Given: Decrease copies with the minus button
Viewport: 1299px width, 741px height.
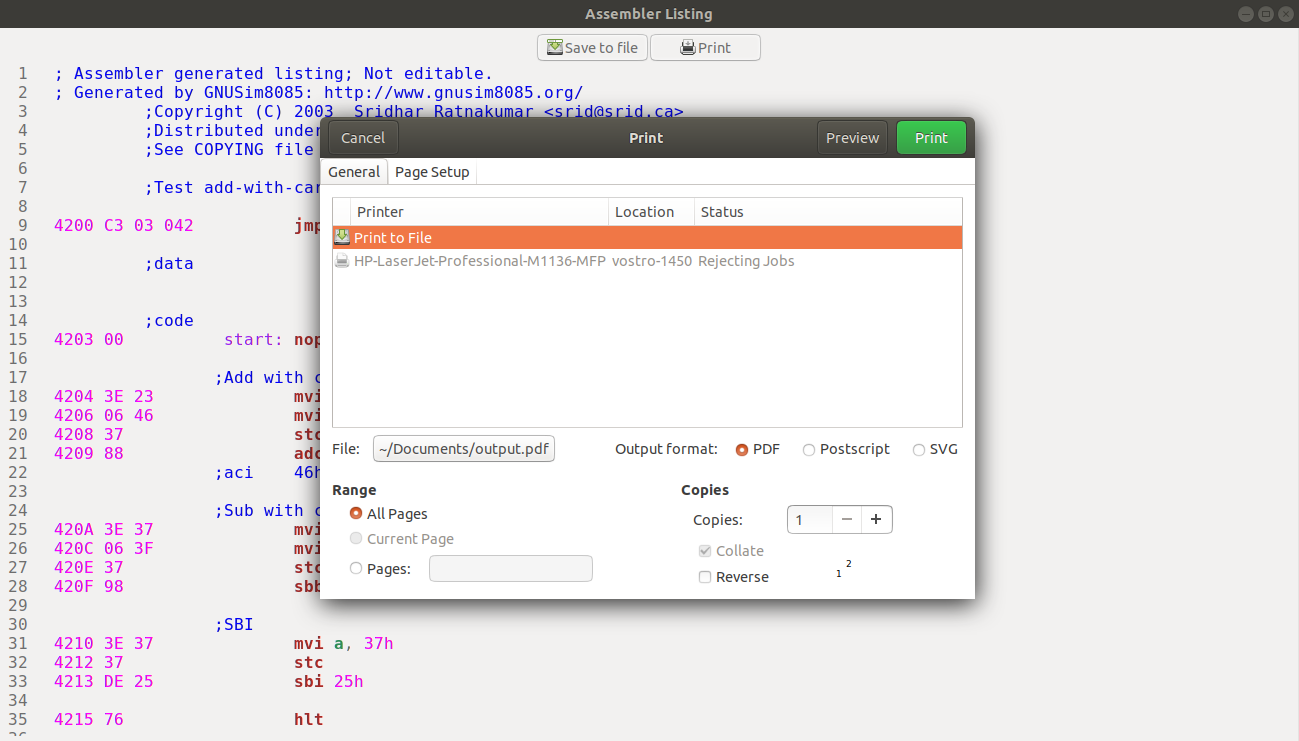Looking at the screenshot, I should [846, 520].
